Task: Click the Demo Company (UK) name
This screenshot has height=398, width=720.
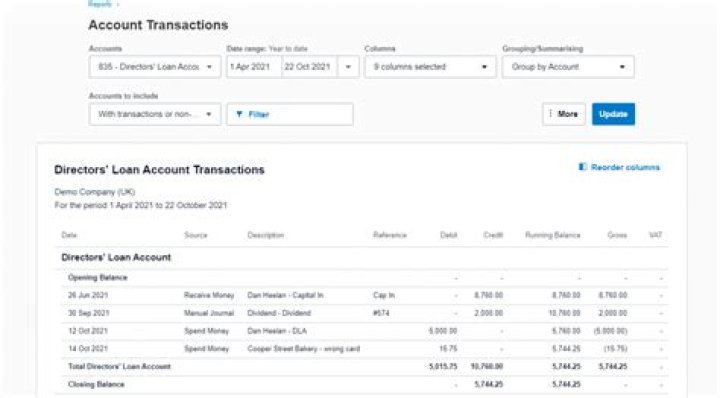Action: 95,192
